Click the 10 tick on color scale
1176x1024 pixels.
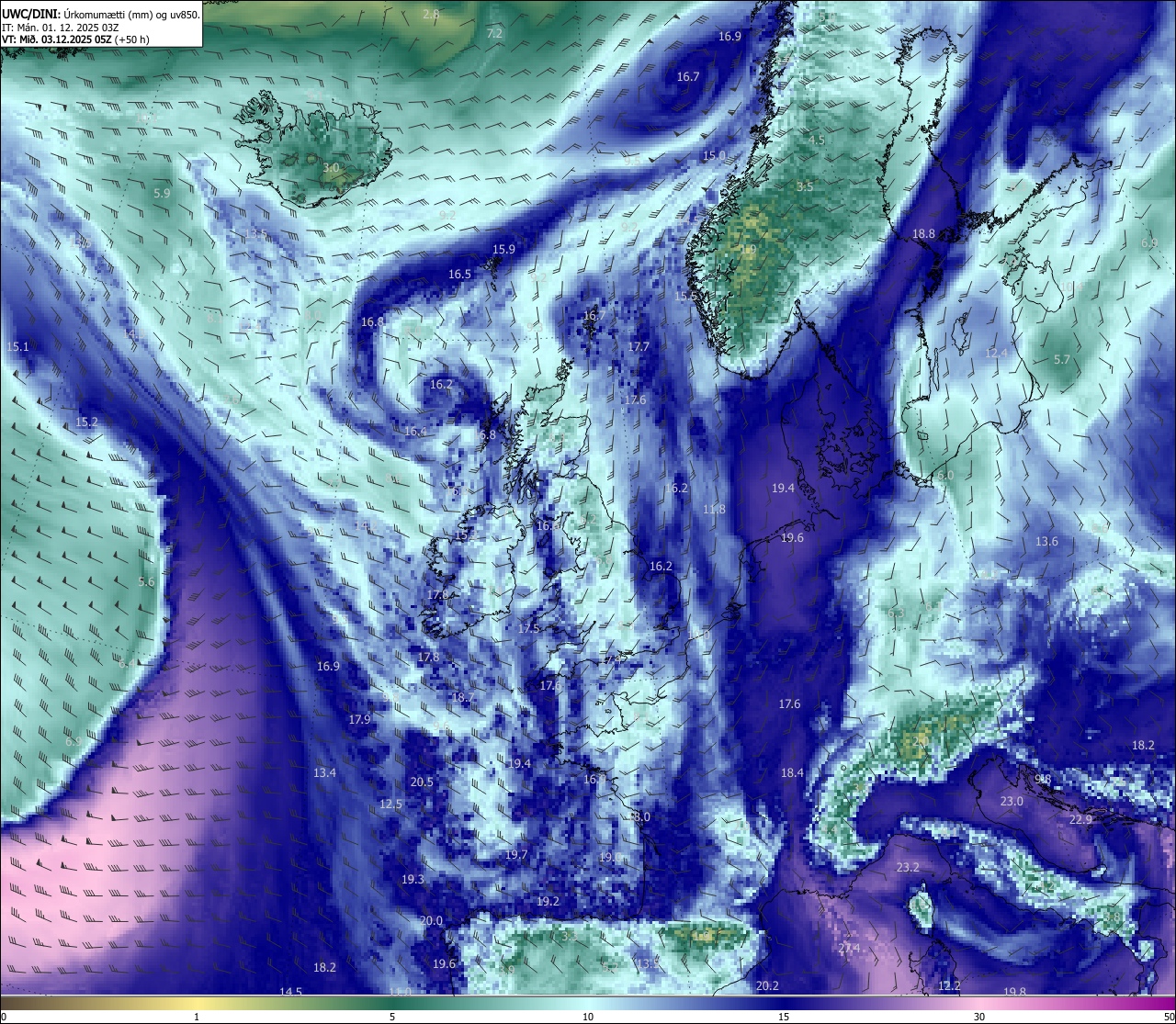(x=588, y=1017)
